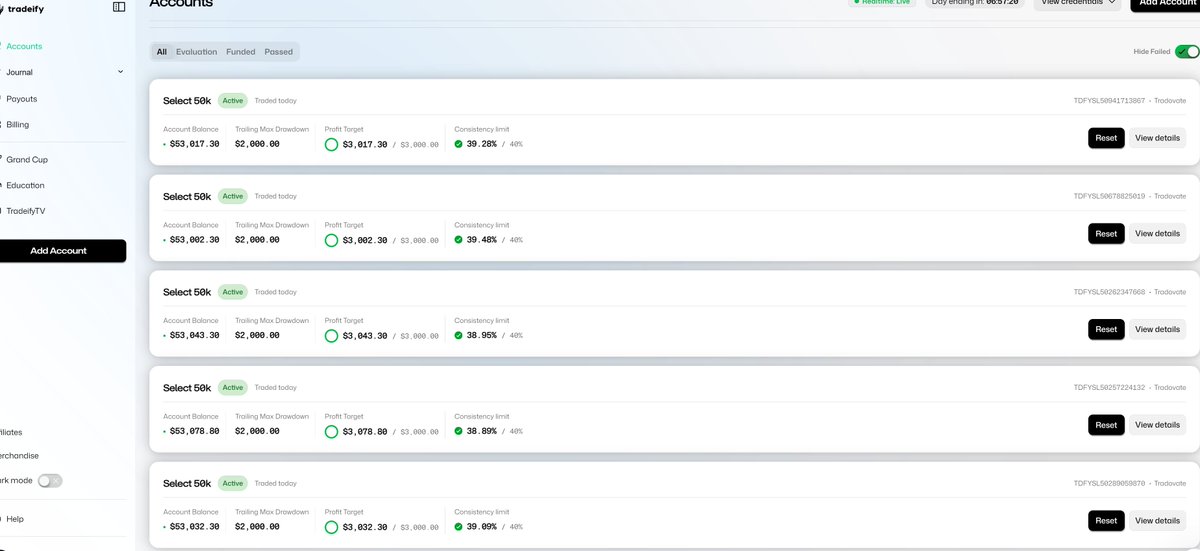Click the green check beside 39.28%
1200x551 pixels.
point(459,144)
